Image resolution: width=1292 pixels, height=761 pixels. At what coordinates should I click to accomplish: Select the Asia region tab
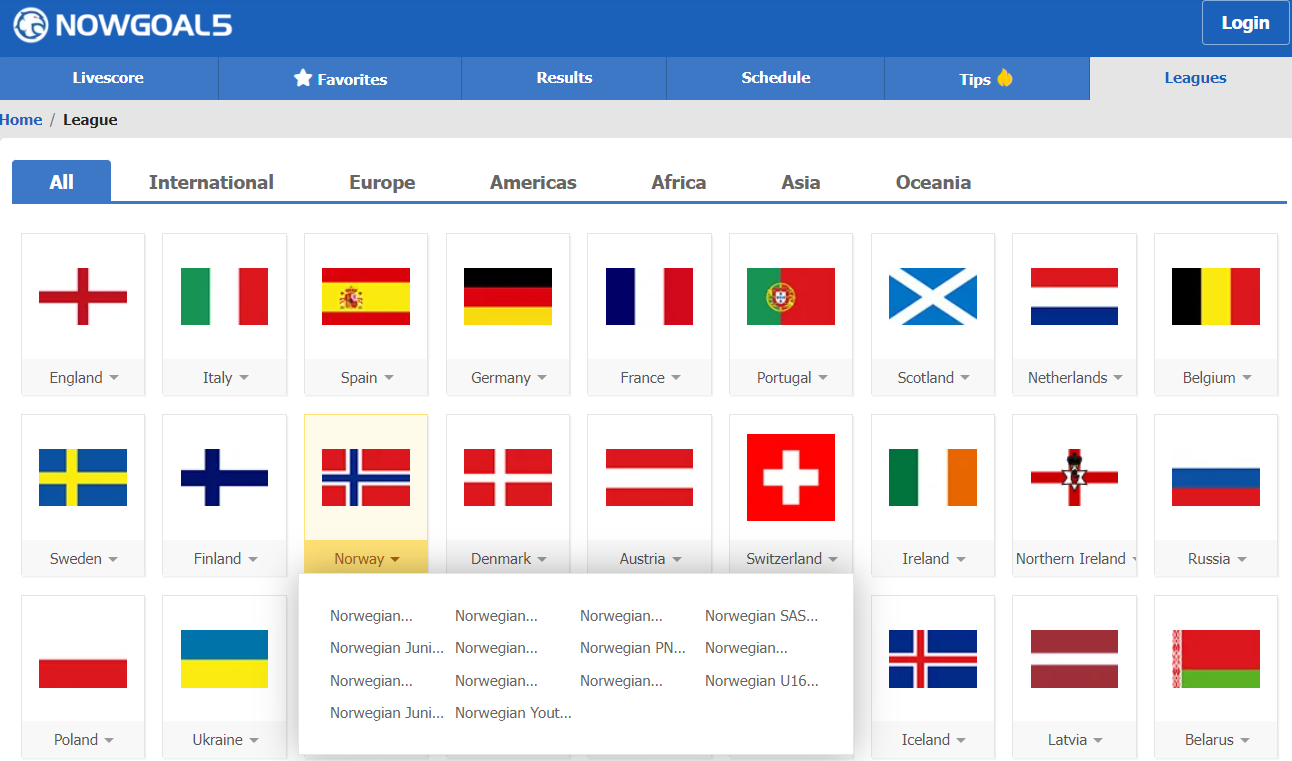(x=800, y=182)
